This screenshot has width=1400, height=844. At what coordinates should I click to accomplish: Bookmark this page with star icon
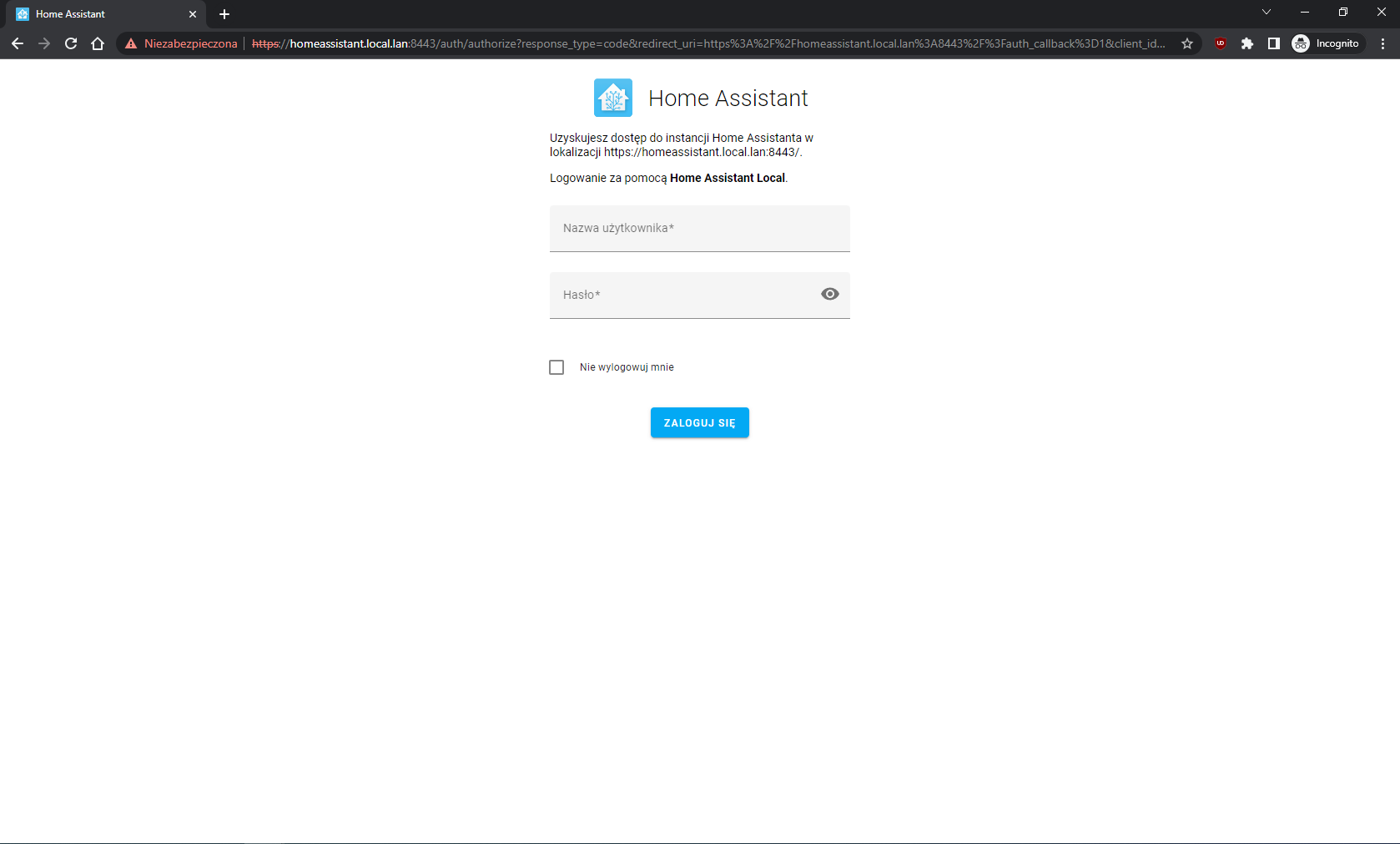click(x=1187, y=43)
